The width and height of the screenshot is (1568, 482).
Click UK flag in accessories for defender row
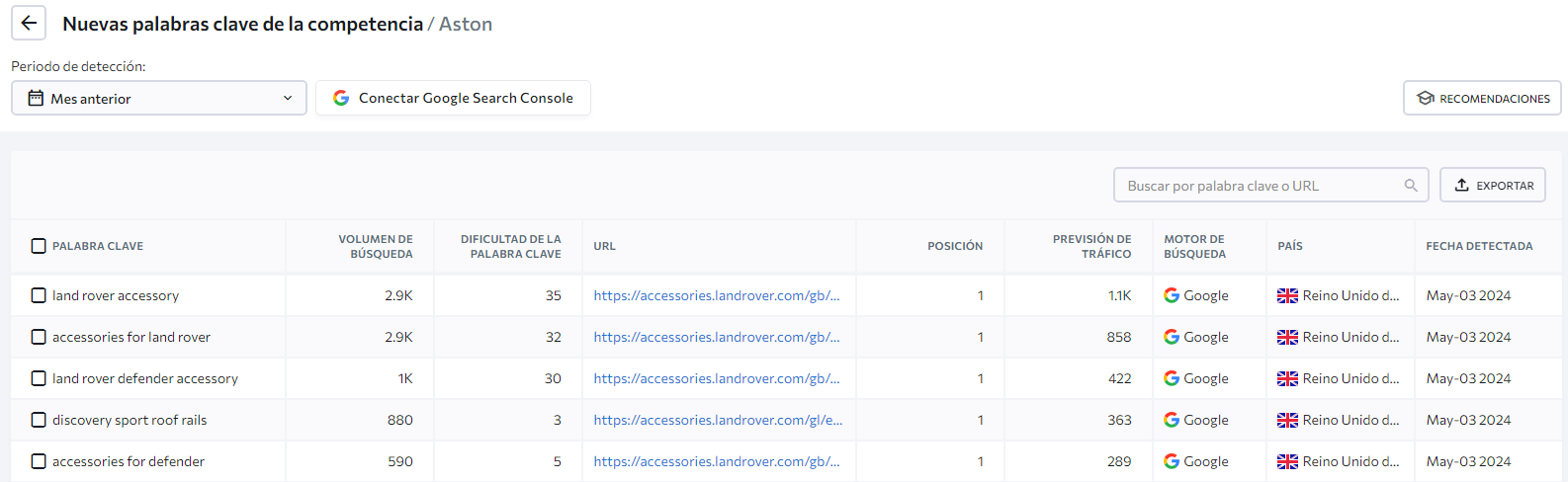click(1287, 461)
